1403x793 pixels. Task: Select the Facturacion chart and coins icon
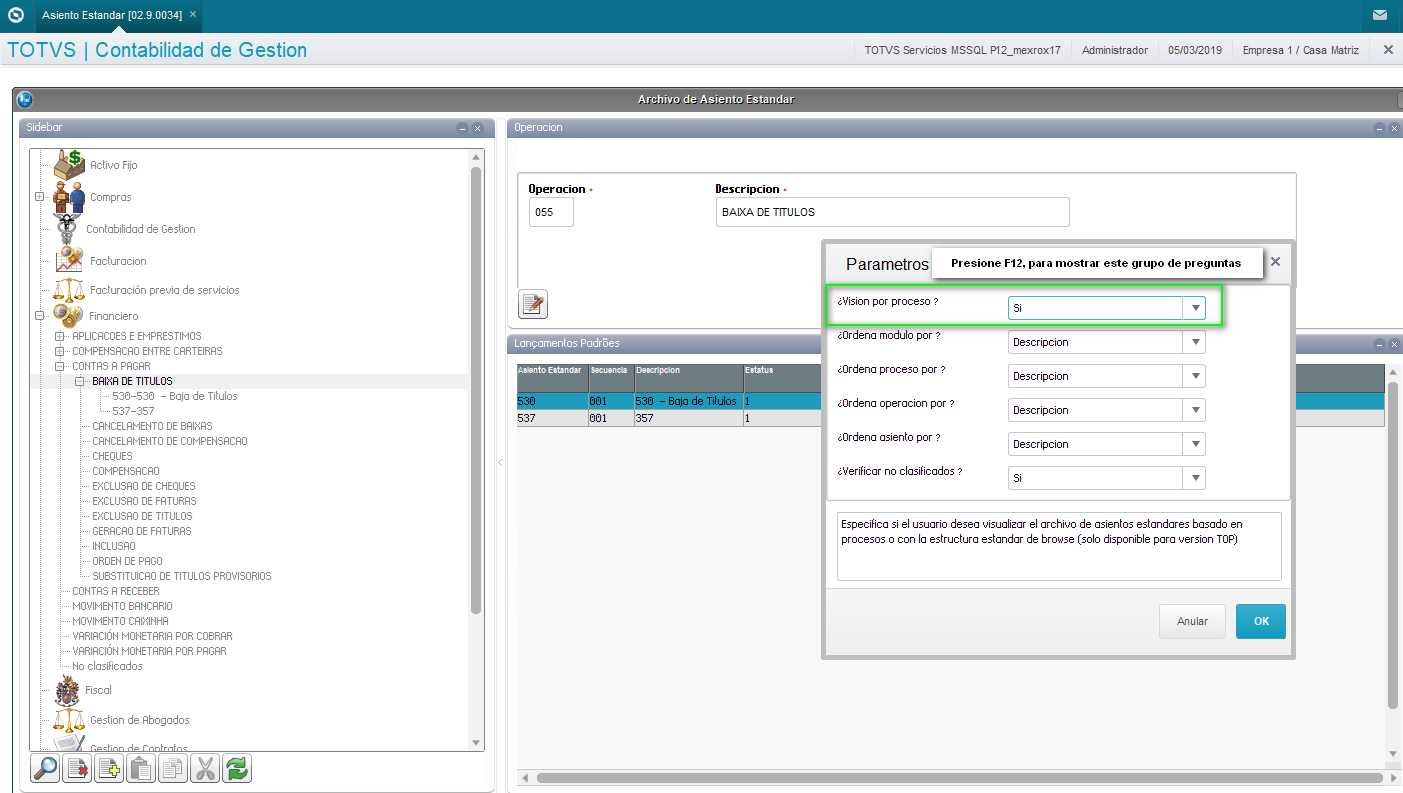69,260
